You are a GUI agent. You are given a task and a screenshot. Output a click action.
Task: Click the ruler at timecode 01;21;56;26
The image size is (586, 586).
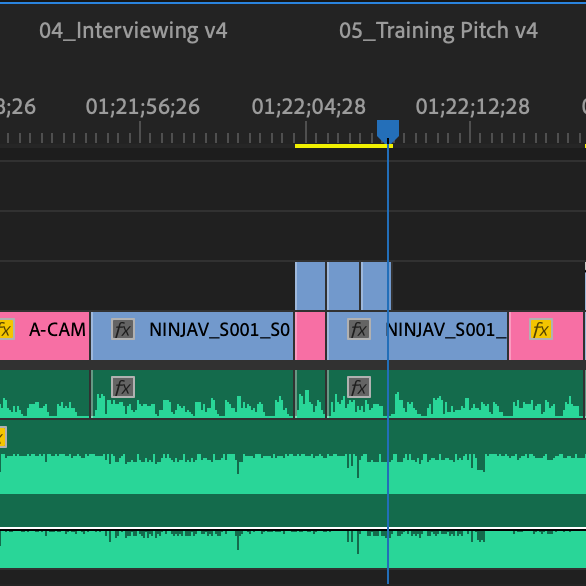143,107
